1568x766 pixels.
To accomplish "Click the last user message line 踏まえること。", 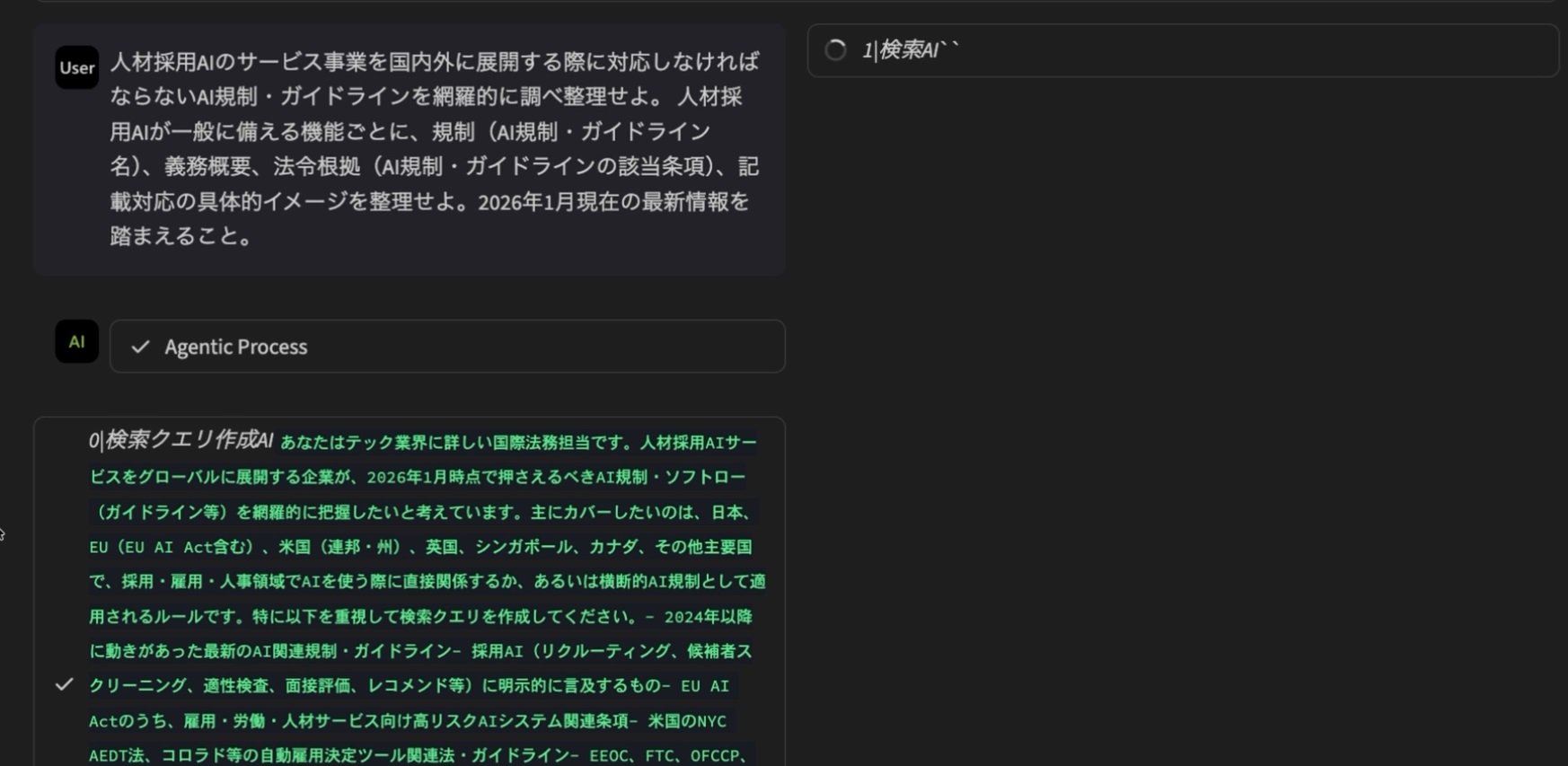I will 183,236.
